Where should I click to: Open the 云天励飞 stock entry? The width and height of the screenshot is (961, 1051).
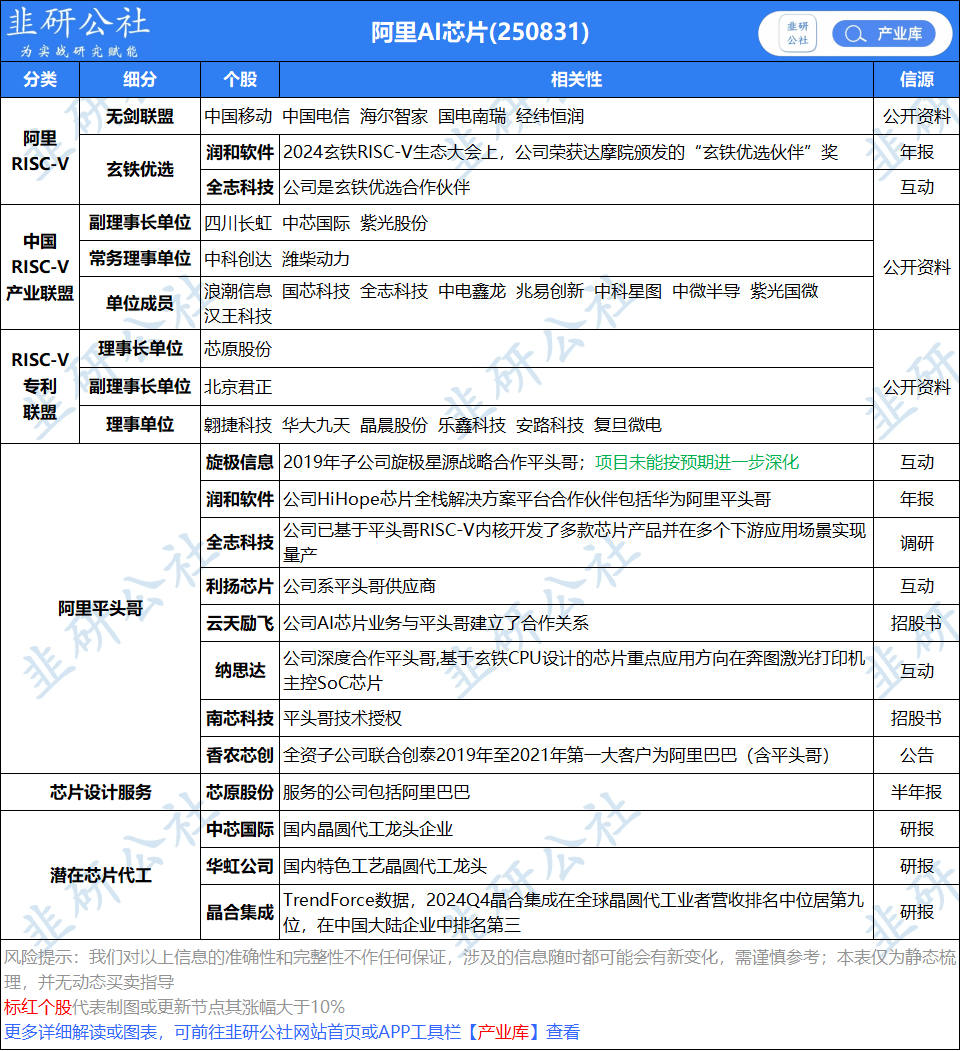240,623
